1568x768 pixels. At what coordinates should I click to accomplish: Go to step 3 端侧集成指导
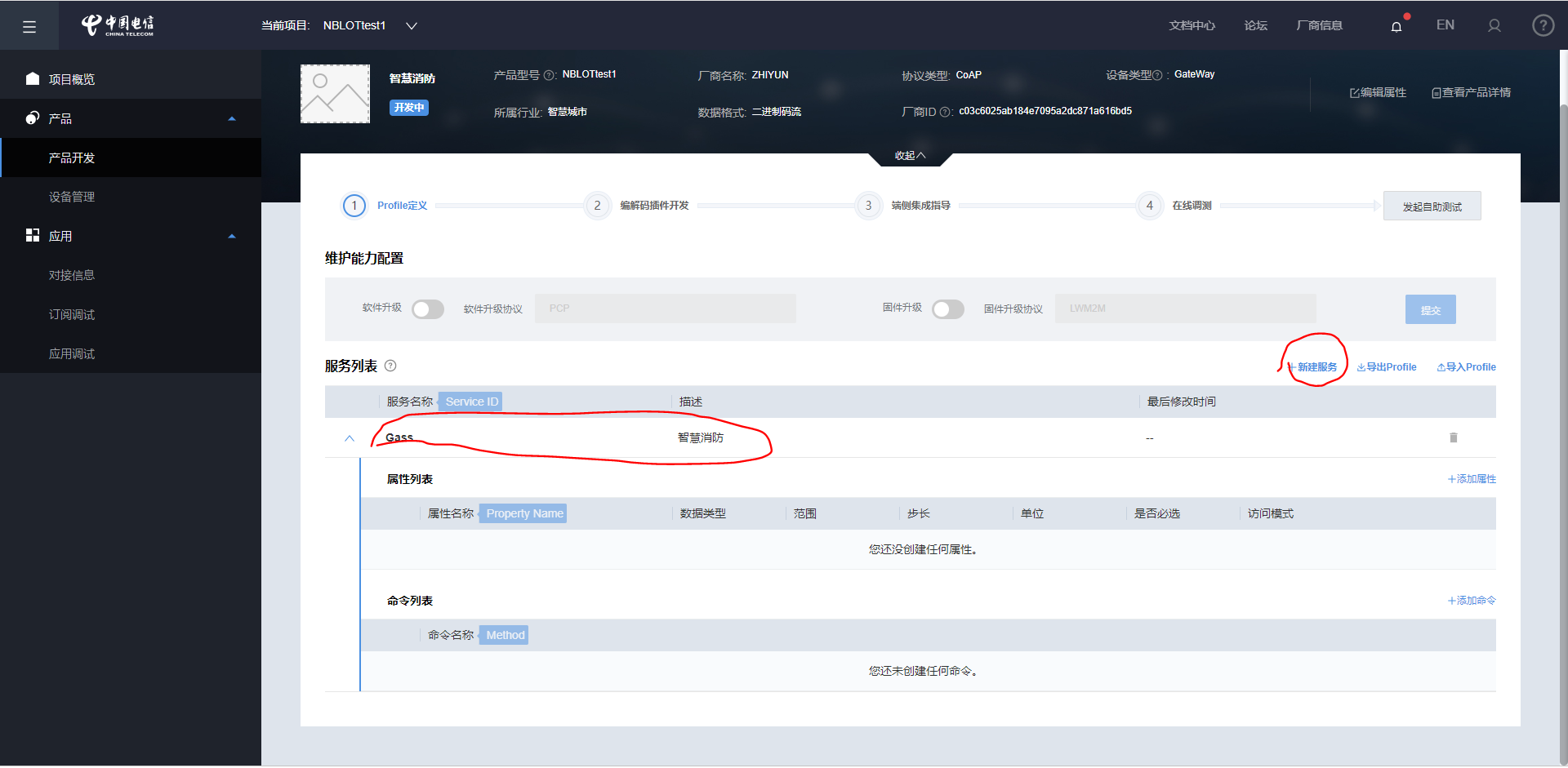[903, 206]
